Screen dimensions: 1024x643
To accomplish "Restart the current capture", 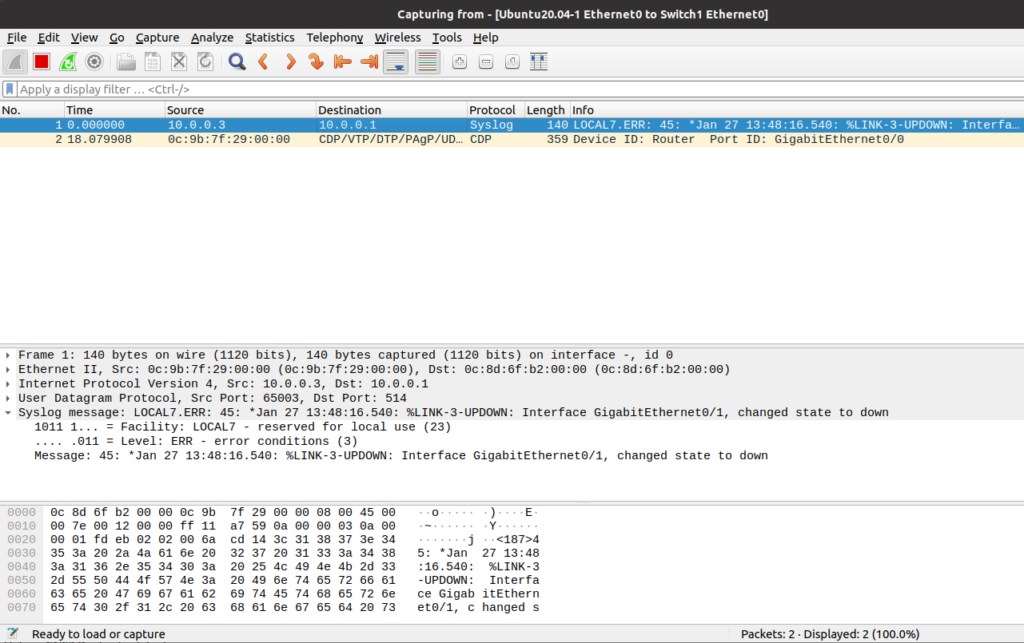I will [x=68, y=62].
